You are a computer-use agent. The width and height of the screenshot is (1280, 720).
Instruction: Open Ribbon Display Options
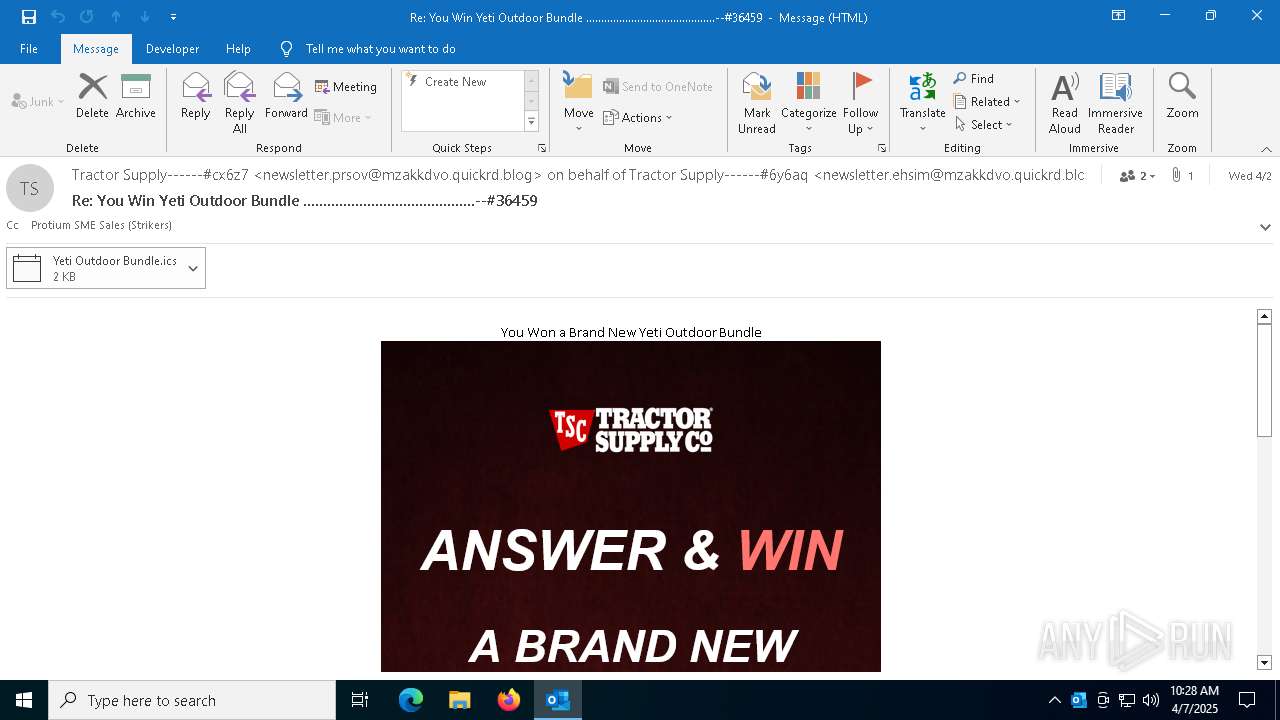point(1119,16)
